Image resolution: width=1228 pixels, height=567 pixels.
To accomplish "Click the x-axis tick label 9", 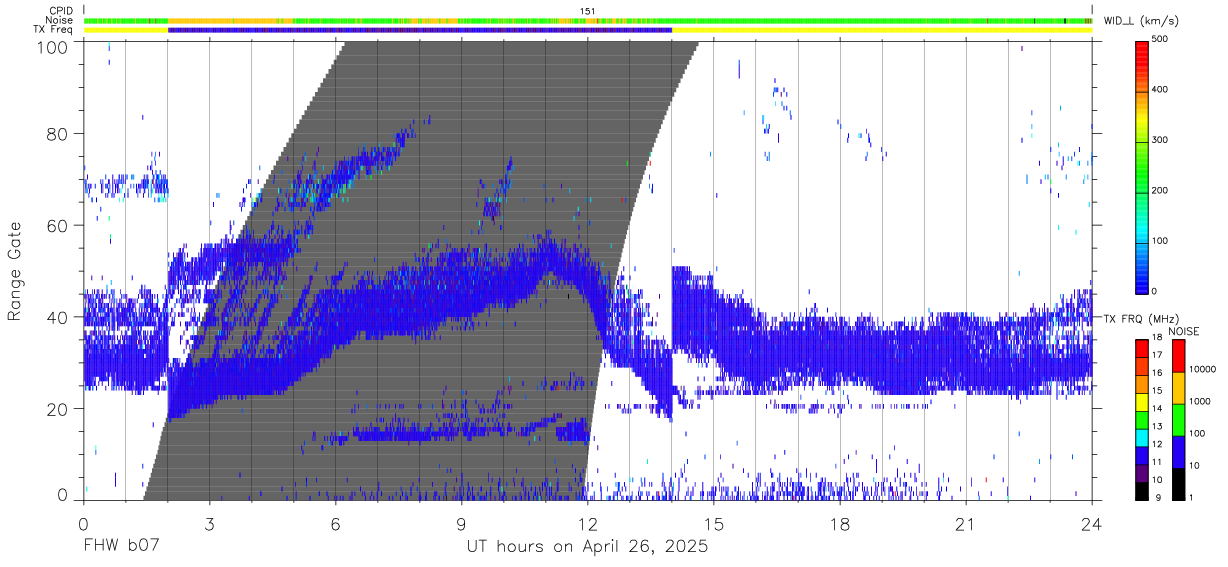I will pos(461,523).
